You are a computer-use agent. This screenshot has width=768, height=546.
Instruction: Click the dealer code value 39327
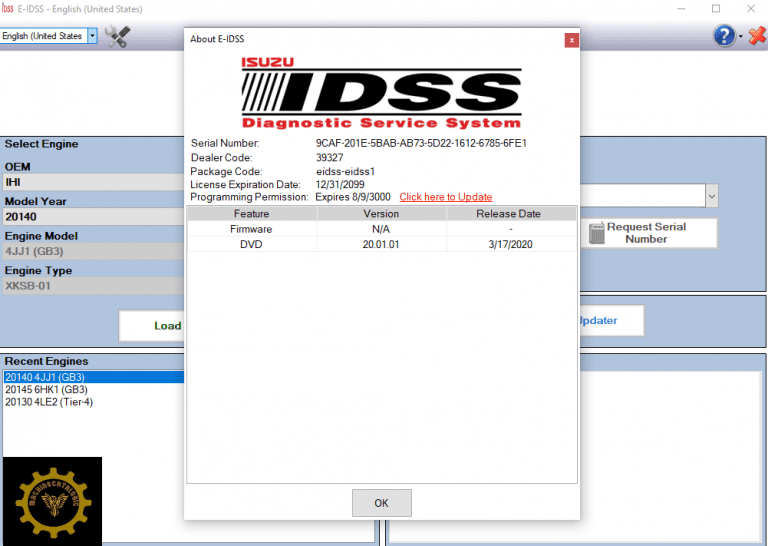tap(330, 158)
